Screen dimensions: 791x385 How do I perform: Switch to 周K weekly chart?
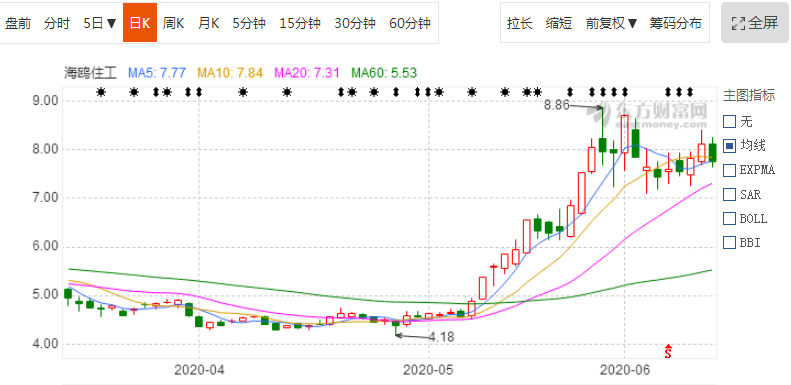174,23
